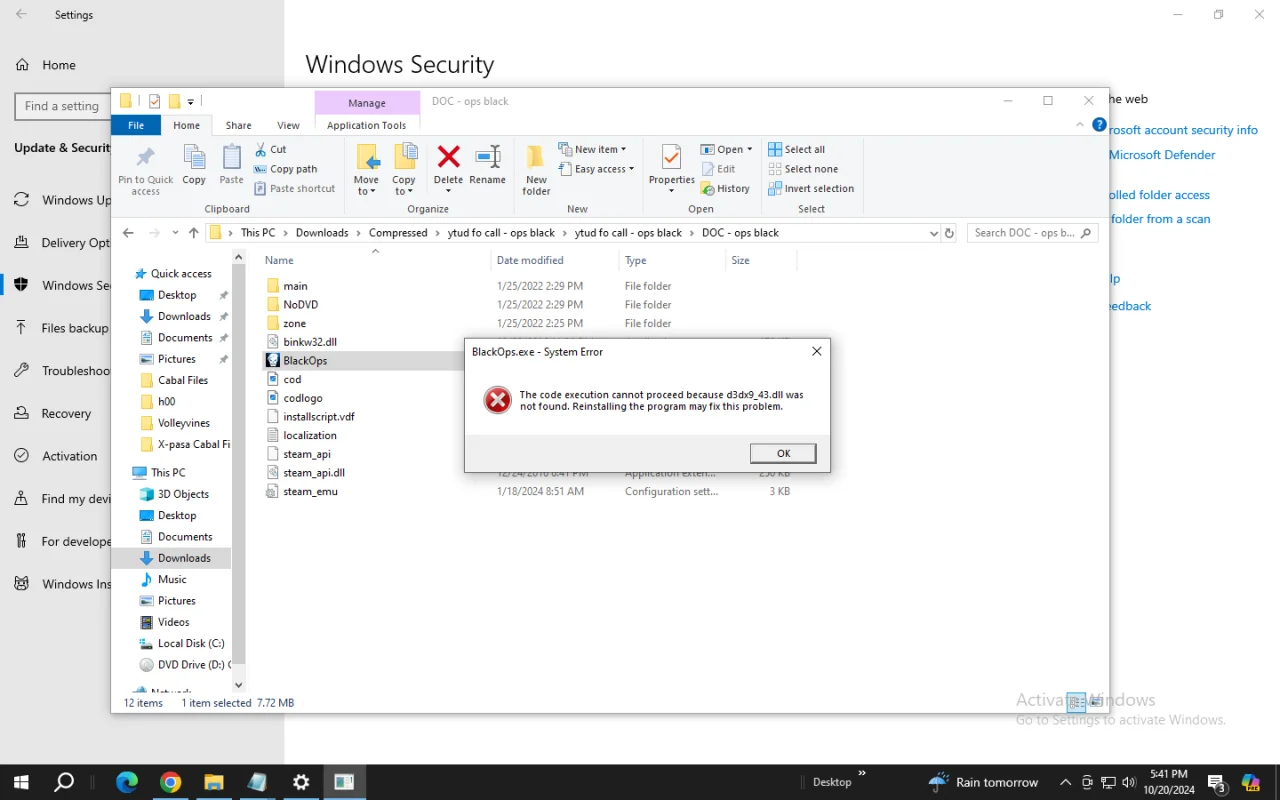Open the File Explorer Help icon
Image resolution: width=1280 pixels, height=800 pixels.
tap(1099, 125)
